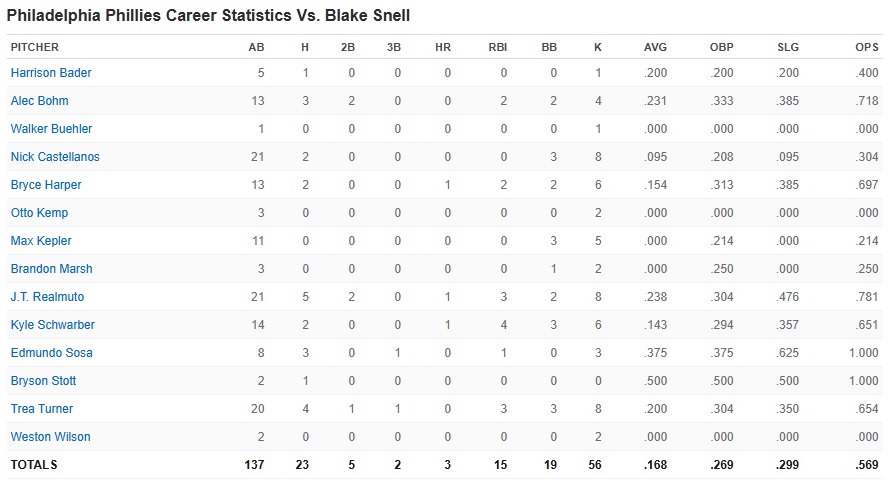
Task: Open Nick Castellanos player link
Action: coord(55,157)
